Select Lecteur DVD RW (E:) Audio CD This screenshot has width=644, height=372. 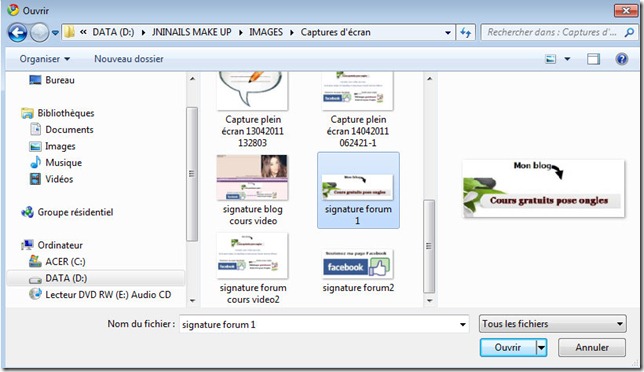pyautogui.click(x=100, y=294)
